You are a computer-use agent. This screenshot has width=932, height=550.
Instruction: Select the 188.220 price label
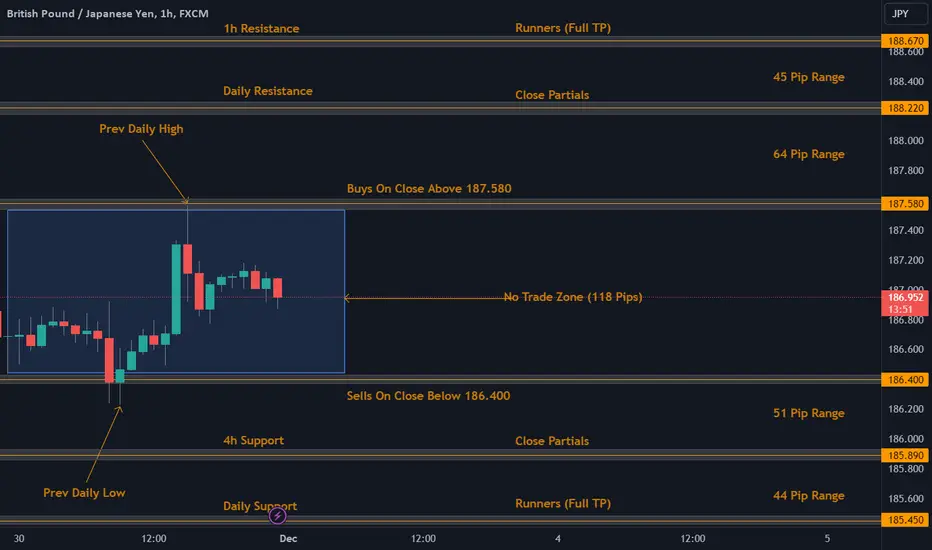click(905, 108)
